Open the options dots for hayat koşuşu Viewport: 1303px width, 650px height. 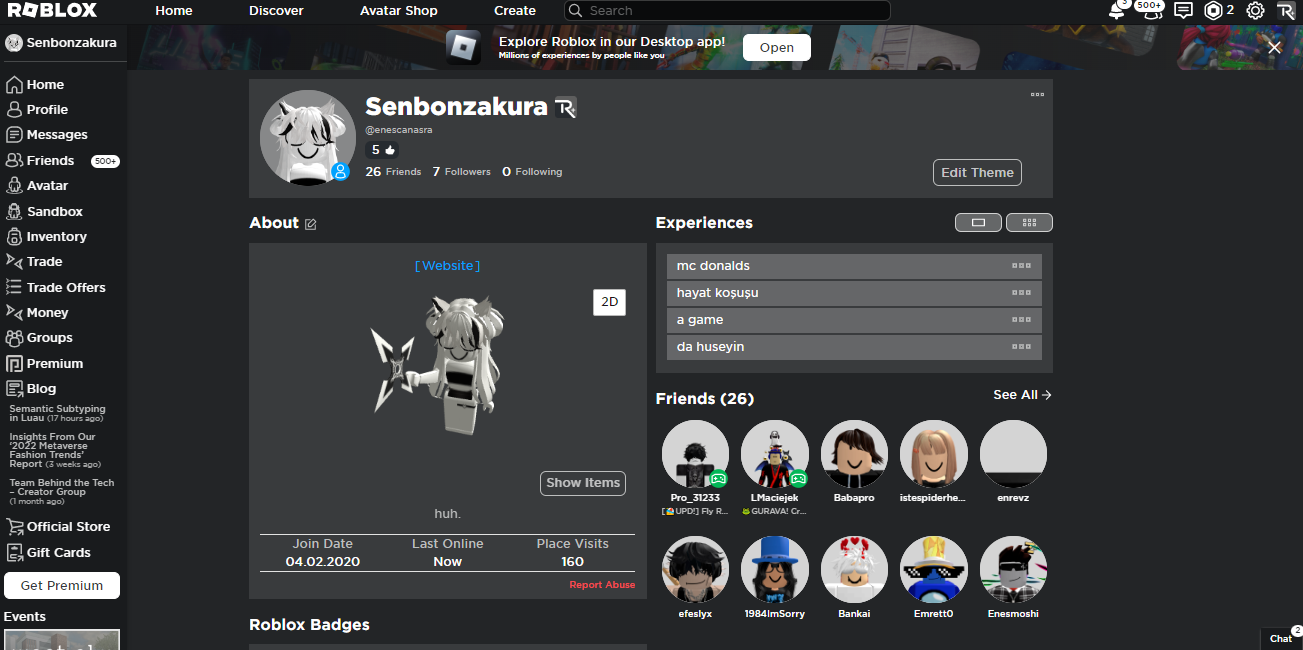[x=1021, y=293]
